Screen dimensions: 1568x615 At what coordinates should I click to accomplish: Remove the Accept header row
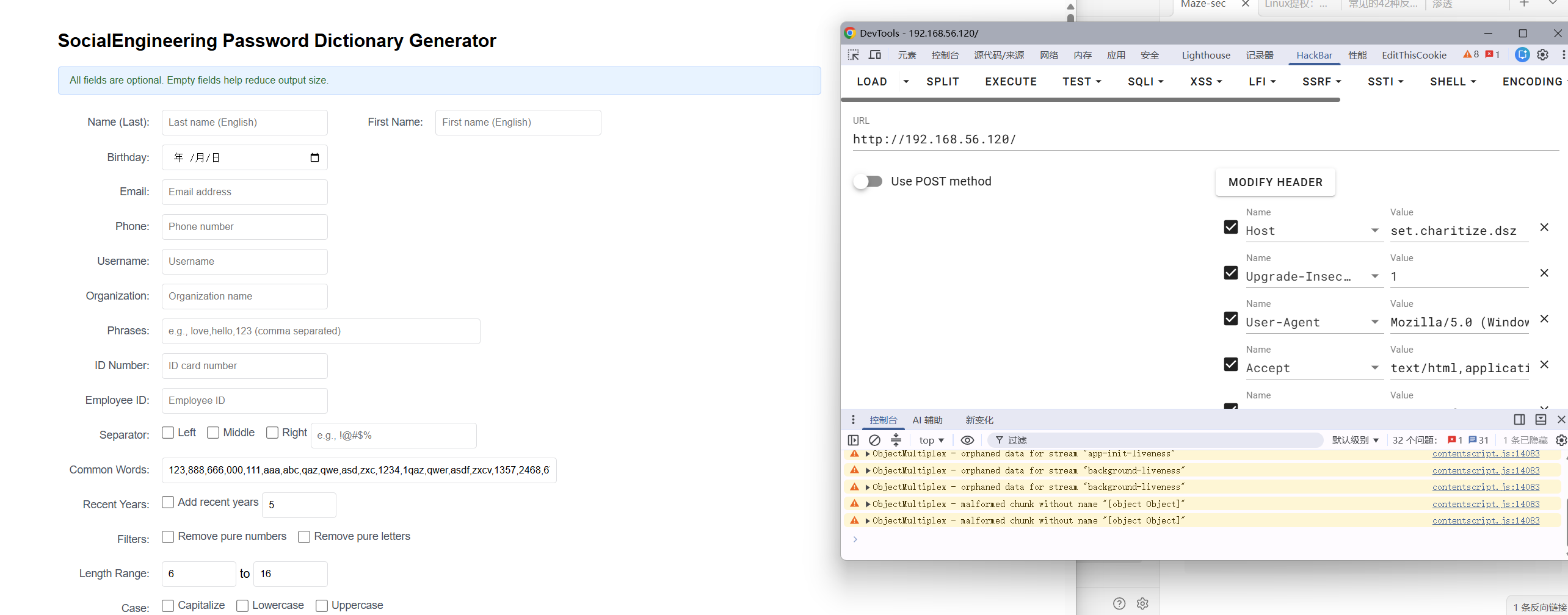(1544, 364)
